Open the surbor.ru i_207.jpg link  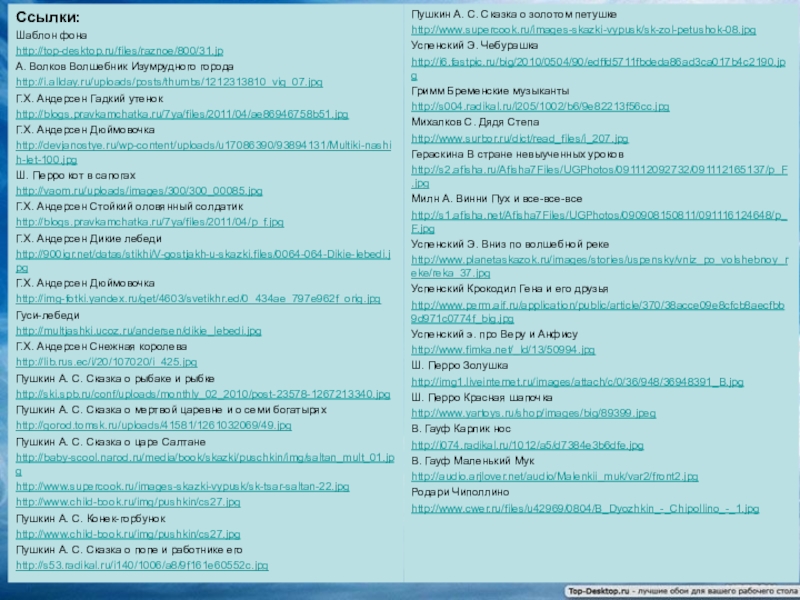point(519,139)
